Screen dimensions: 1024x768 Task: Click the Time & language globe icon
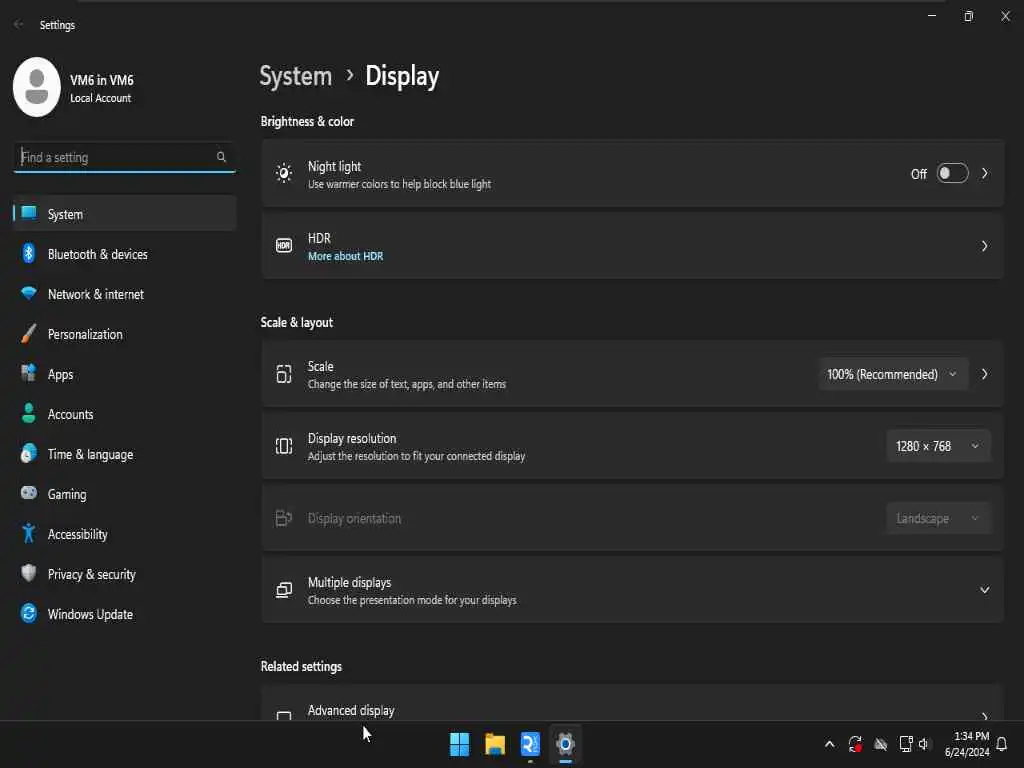(29, 453)
